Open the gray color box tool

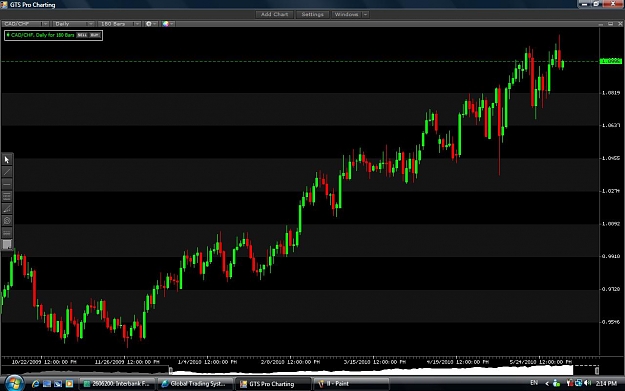[7, 244]
